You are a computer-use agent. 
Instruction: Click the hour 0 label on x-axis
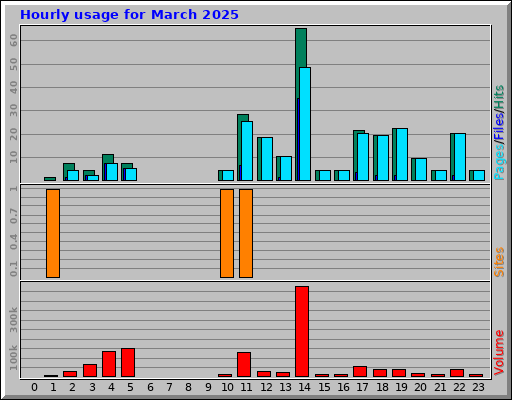click(x=34, y=387)
